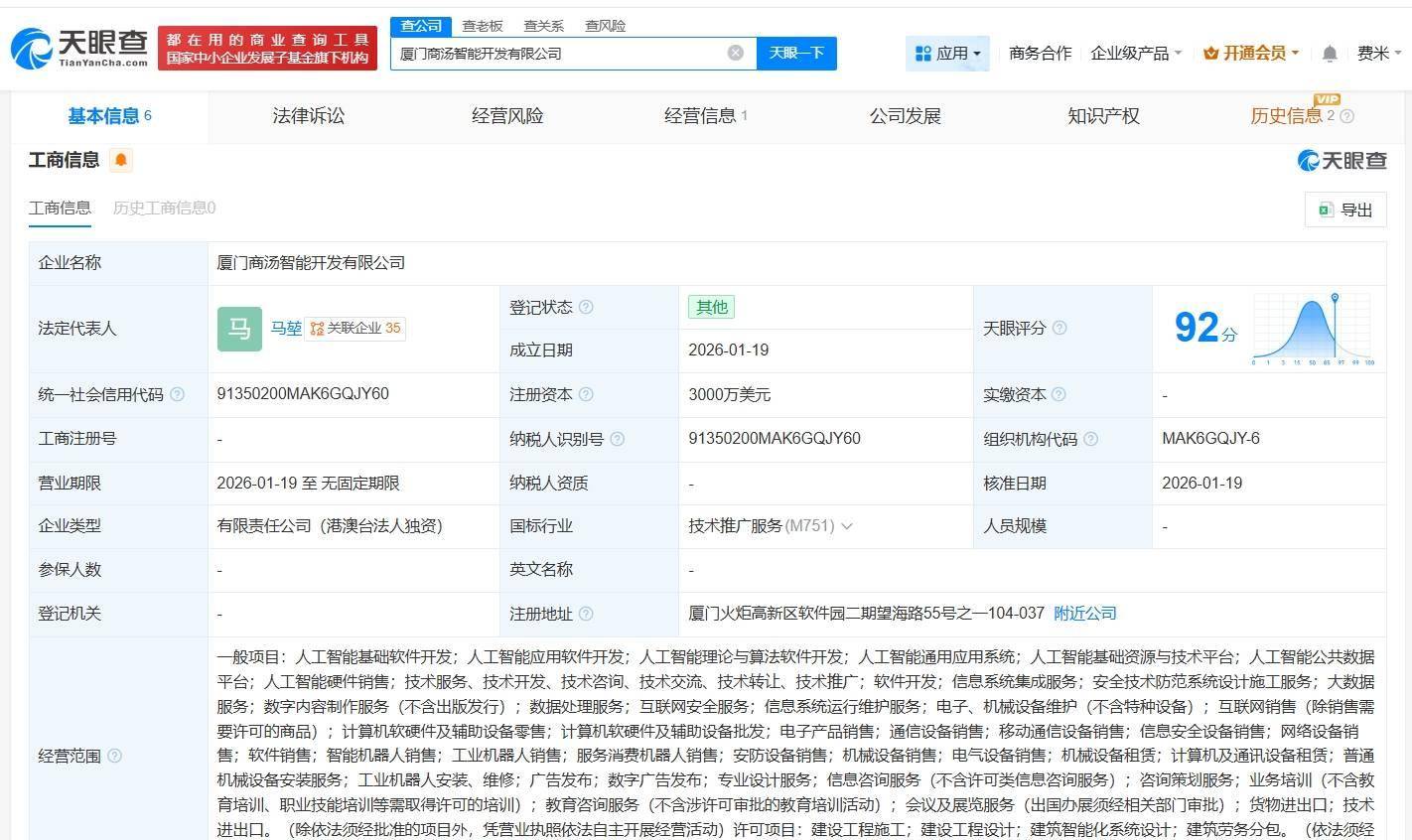Expand the 应用 dropdown
The width and height of the screenshot is (1412, 840).
click(x=947, y=54)
